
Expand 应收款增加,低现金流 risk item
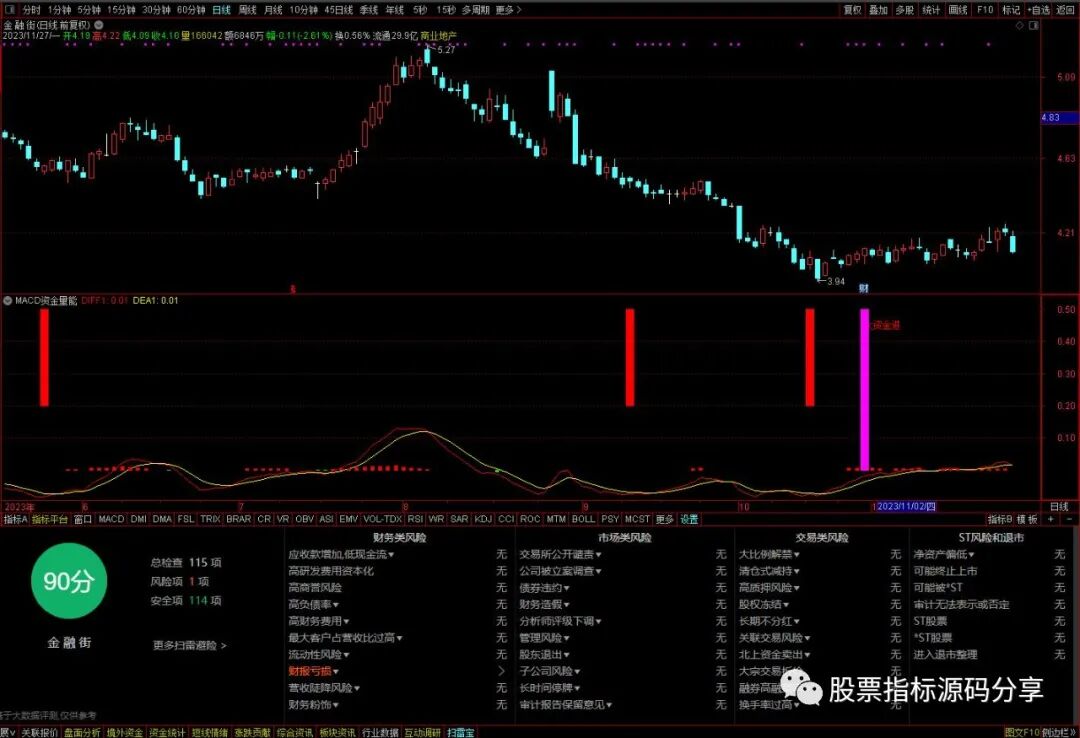pos(341,554)
